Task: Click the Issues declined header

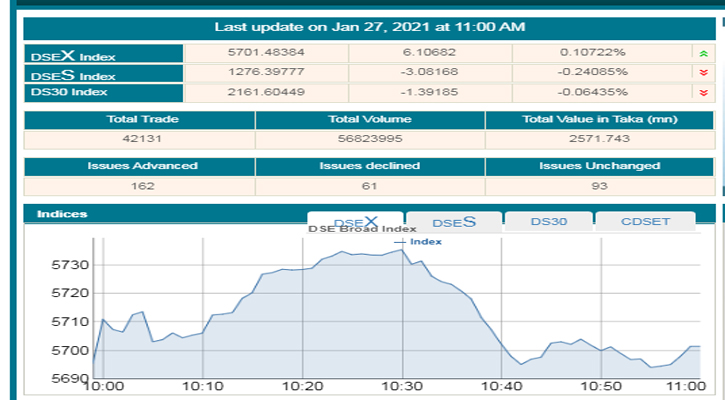Action: coord(370,166)
